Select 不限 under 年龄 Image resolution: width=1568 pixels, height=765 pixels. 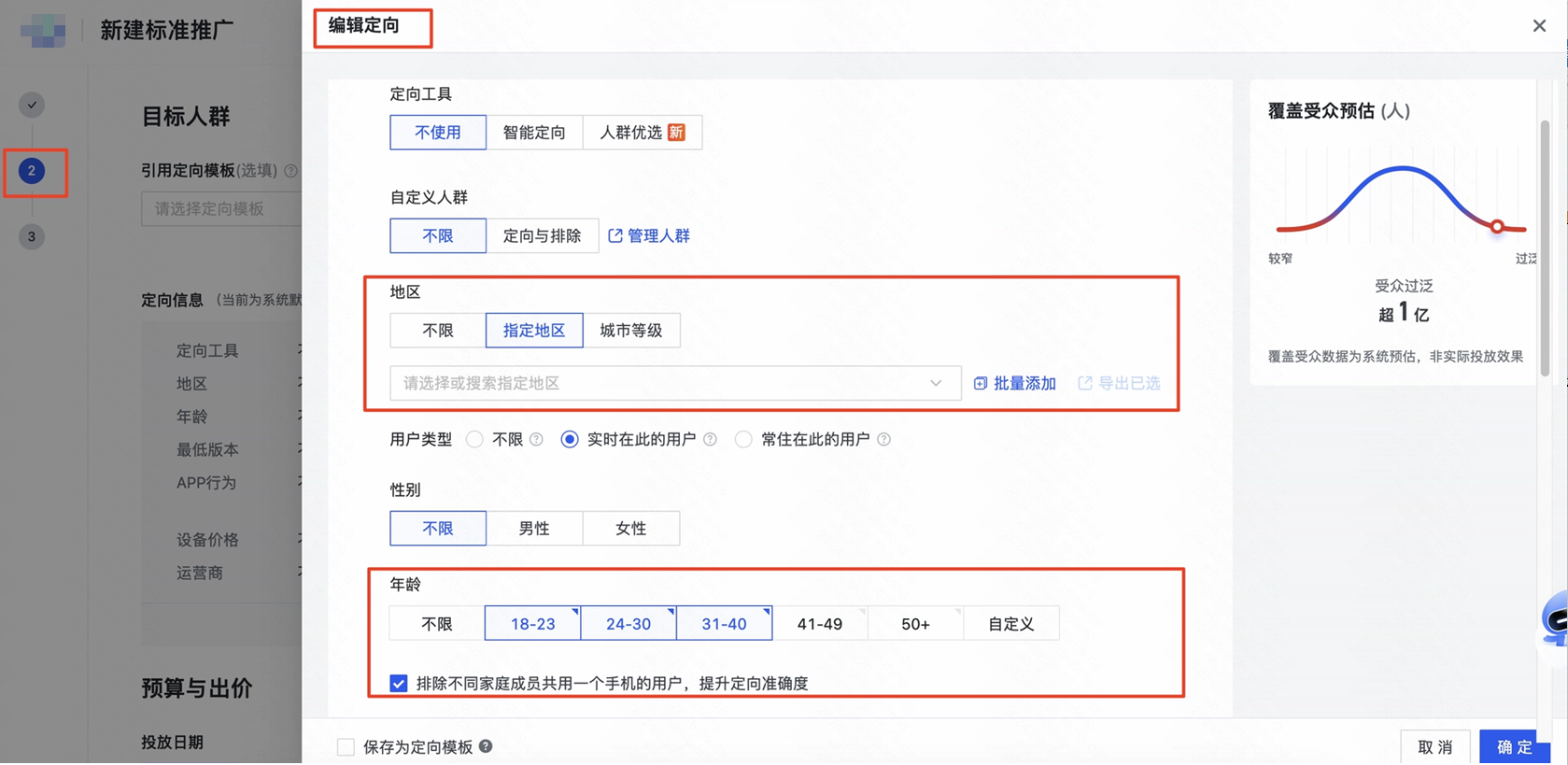pos(437,624)
